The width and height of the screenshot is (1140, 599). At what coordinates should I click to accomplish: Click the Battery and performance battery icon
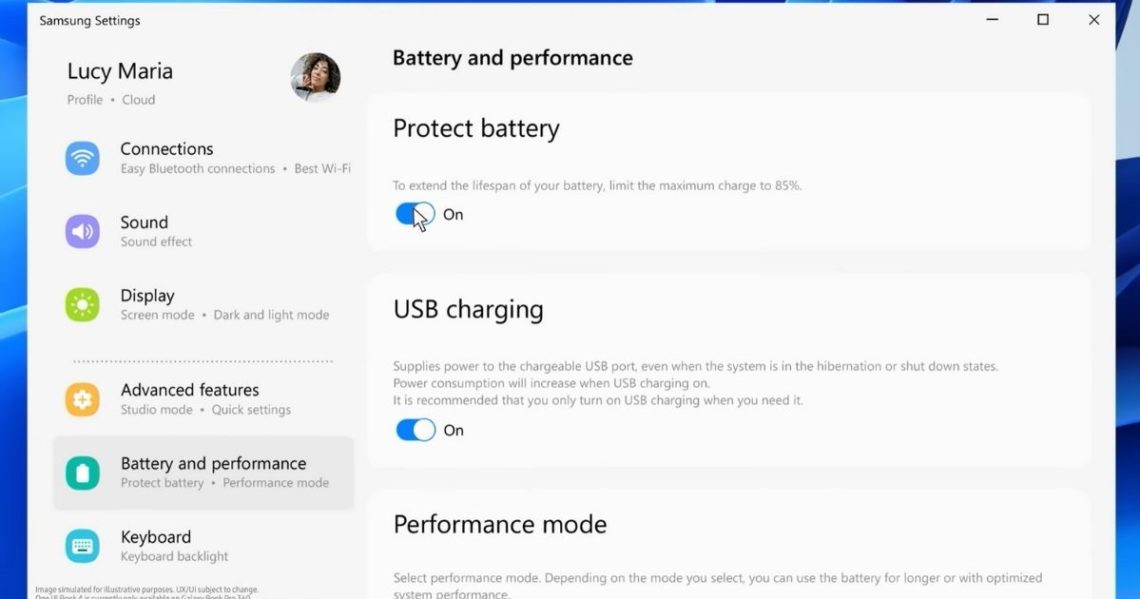[x=82, y=471]
